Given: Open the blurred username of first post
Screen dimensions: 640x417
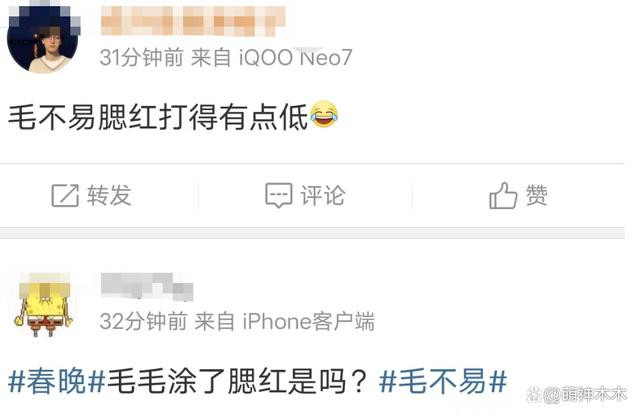Looking at the screenshot, I should [x=193, y=21].
